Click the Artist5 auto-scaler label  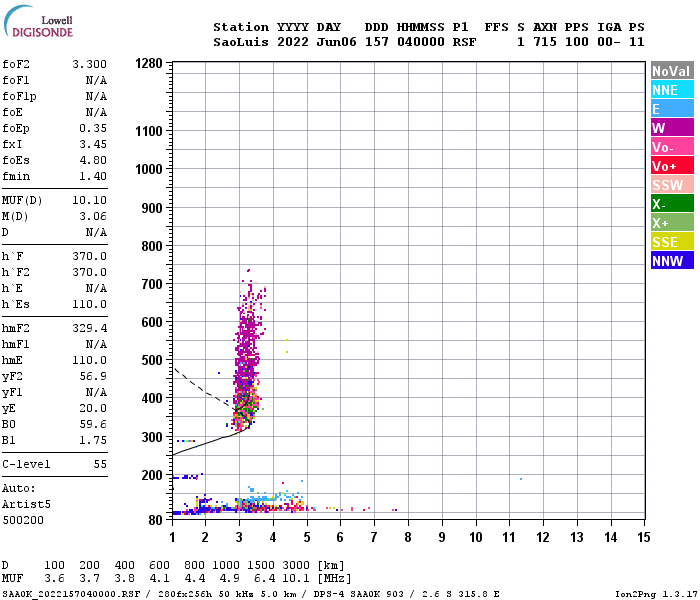26,504
